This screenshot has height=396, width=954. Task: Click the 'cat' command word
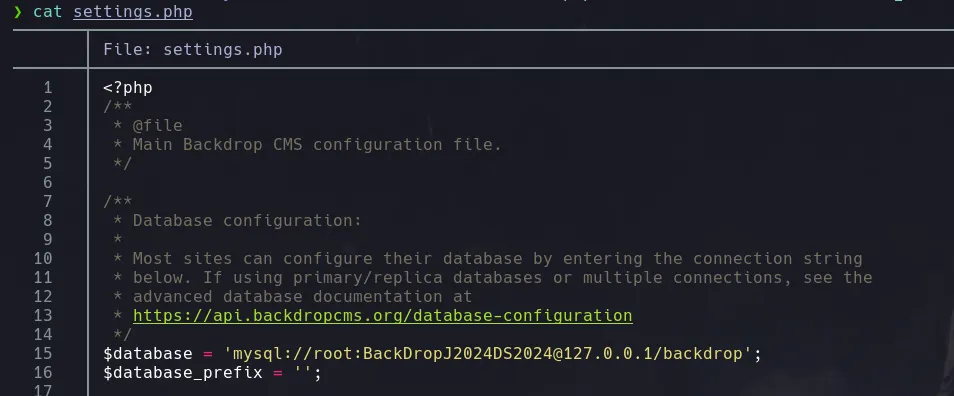click(47, 12)
